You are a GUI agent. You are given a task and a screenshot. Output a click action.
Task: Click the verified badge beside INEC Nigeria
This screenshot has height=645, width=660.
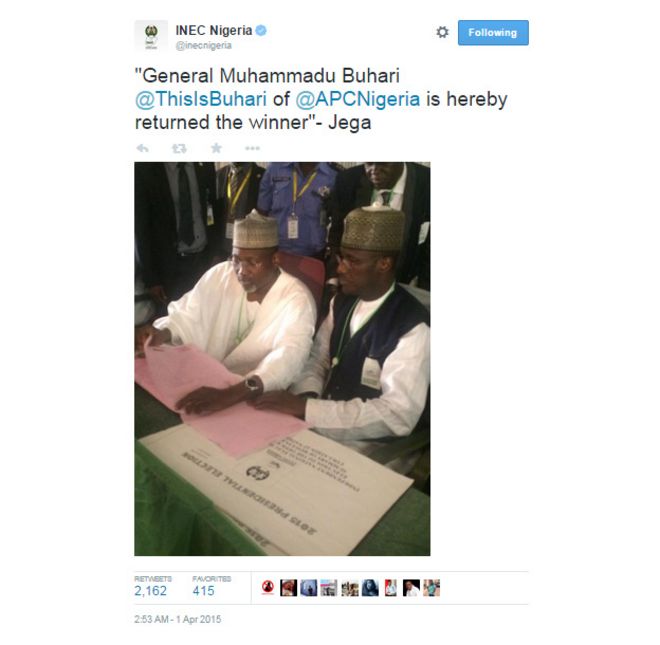pos(261,30)
